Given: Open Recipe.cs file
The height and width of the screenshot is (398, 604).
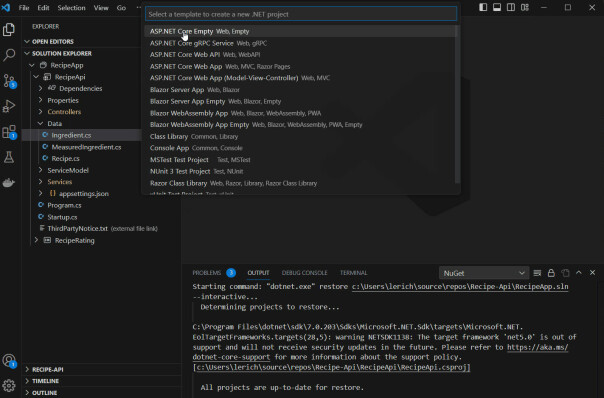Looking at the screenshot, I should 65,159.
